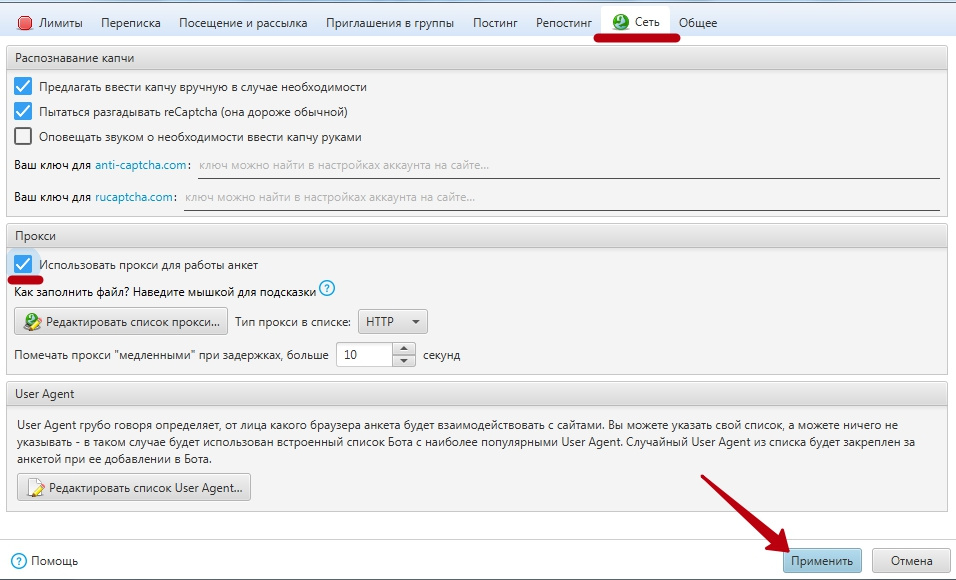This screenshot has height=580, width=956.
Task: Open the proxy type HTTP dropdown
Action: tap(392, 322)
